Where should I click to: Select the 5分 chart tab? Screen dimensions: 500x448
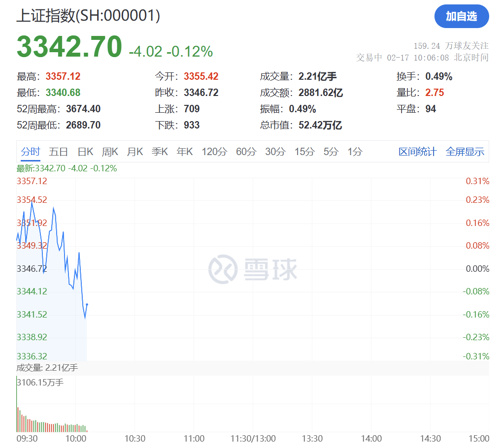[331, 152]
